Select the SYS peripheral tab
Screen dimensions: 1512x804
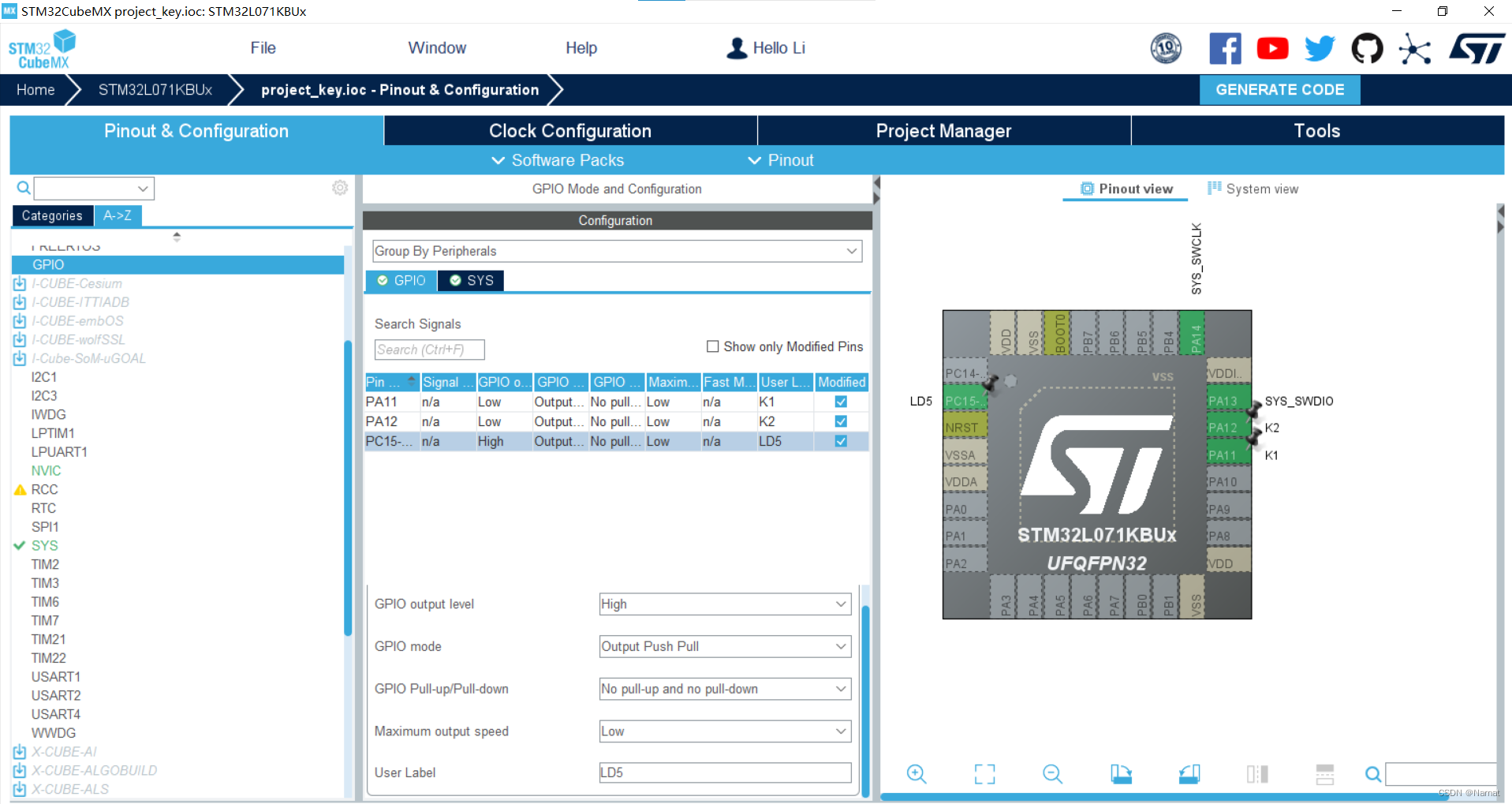[471, 281]
